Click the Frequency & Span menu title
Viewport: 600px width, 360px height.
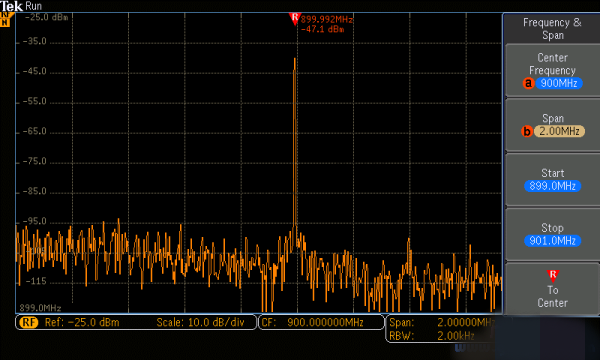[x=552, y=29]
